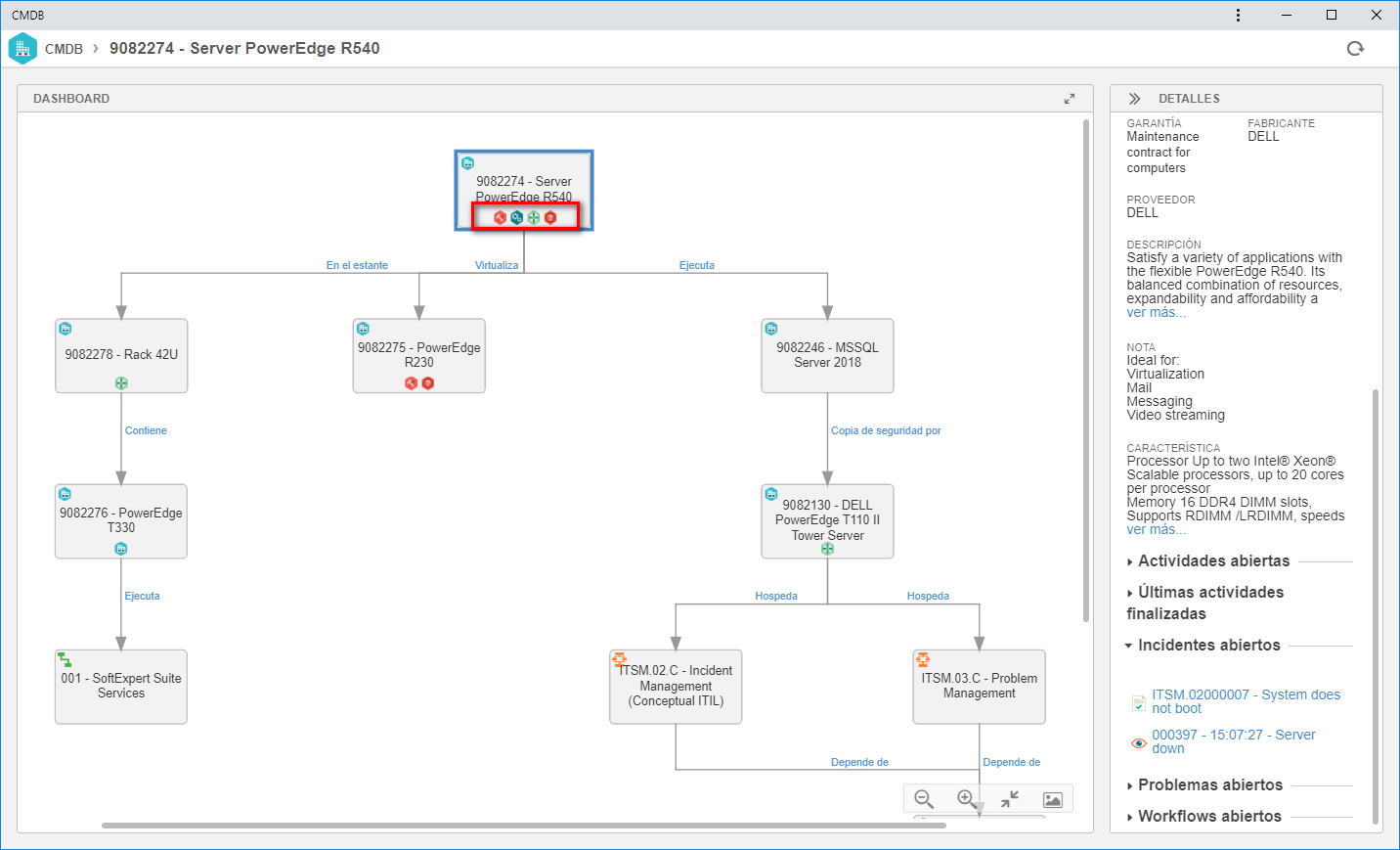Zoom out of the dashboard diagram
The width and height of the screenshot is (1400, 850).
[x=924, y=799]
